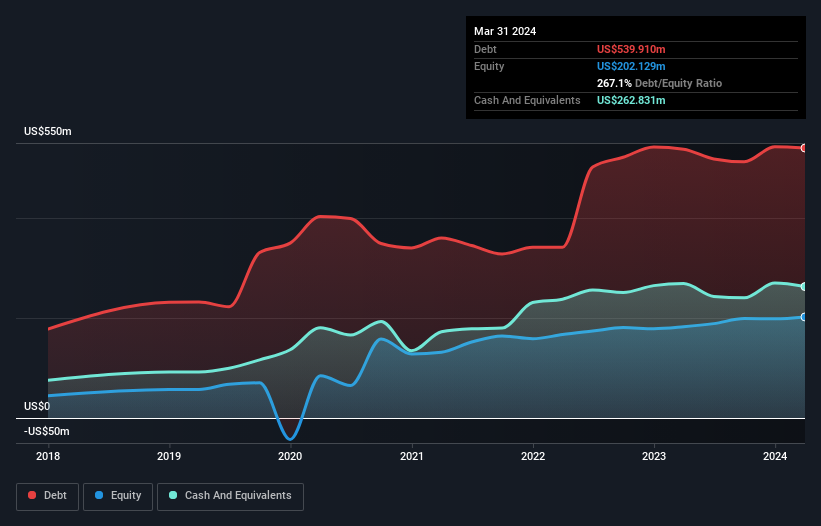Click the US$539.910m debt value
The image size is (821, 526).
tap(631, 49)
